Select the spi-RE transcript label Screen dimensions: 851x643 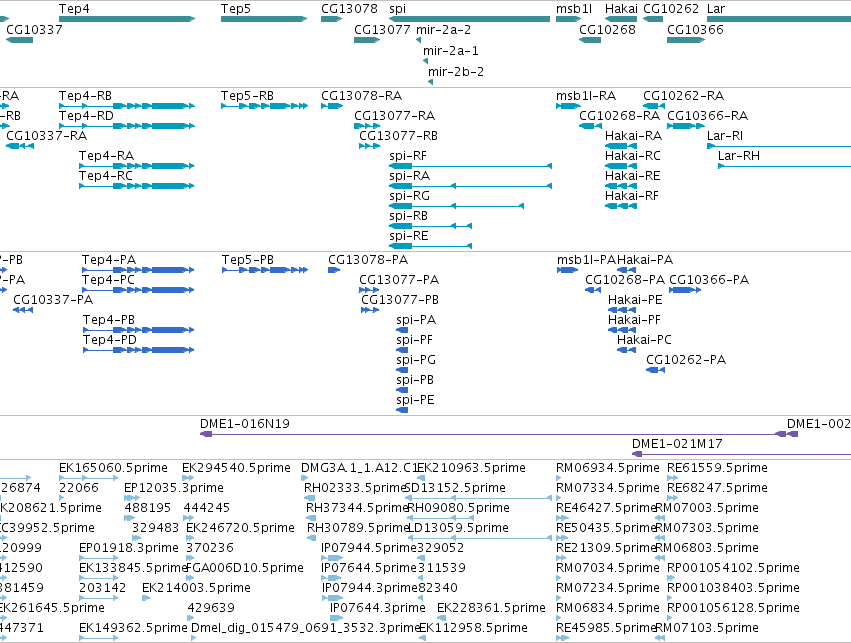(409, 237)
